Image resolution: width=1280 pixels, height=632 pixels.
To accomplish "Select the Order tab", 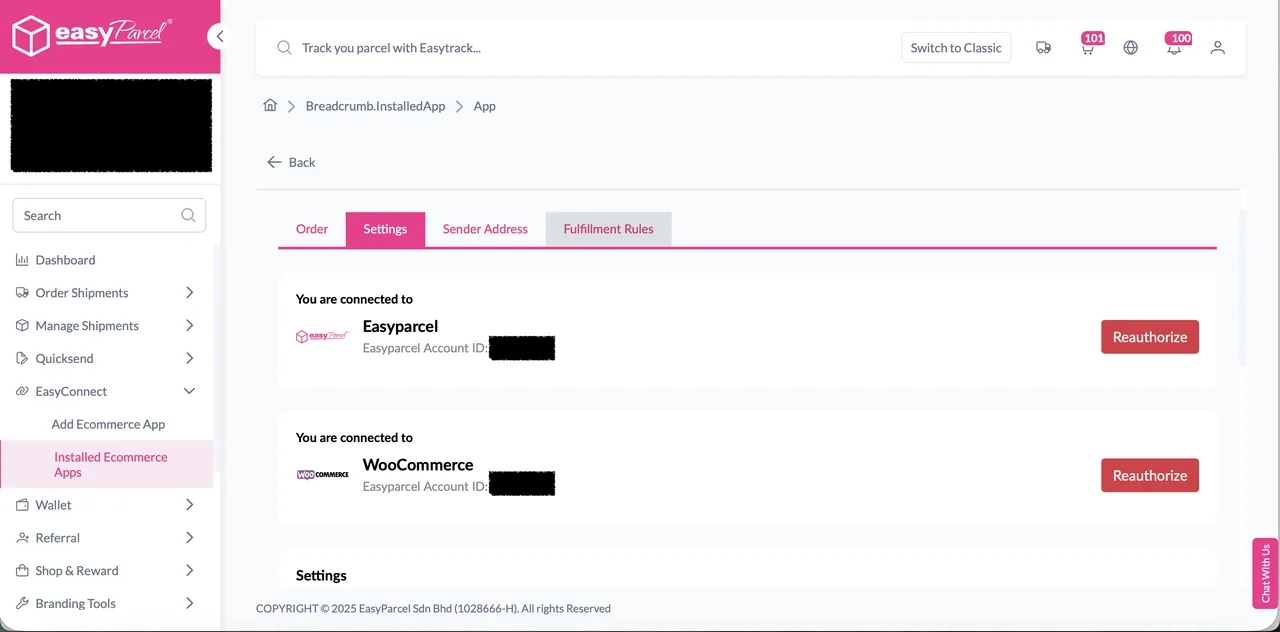I will 311,229.
